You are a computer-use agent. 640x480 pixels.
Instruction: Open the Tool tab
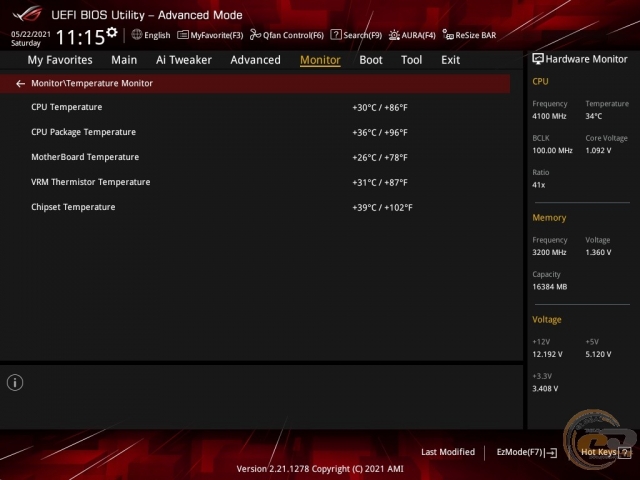pyautogui.click(x=411, y=60)
